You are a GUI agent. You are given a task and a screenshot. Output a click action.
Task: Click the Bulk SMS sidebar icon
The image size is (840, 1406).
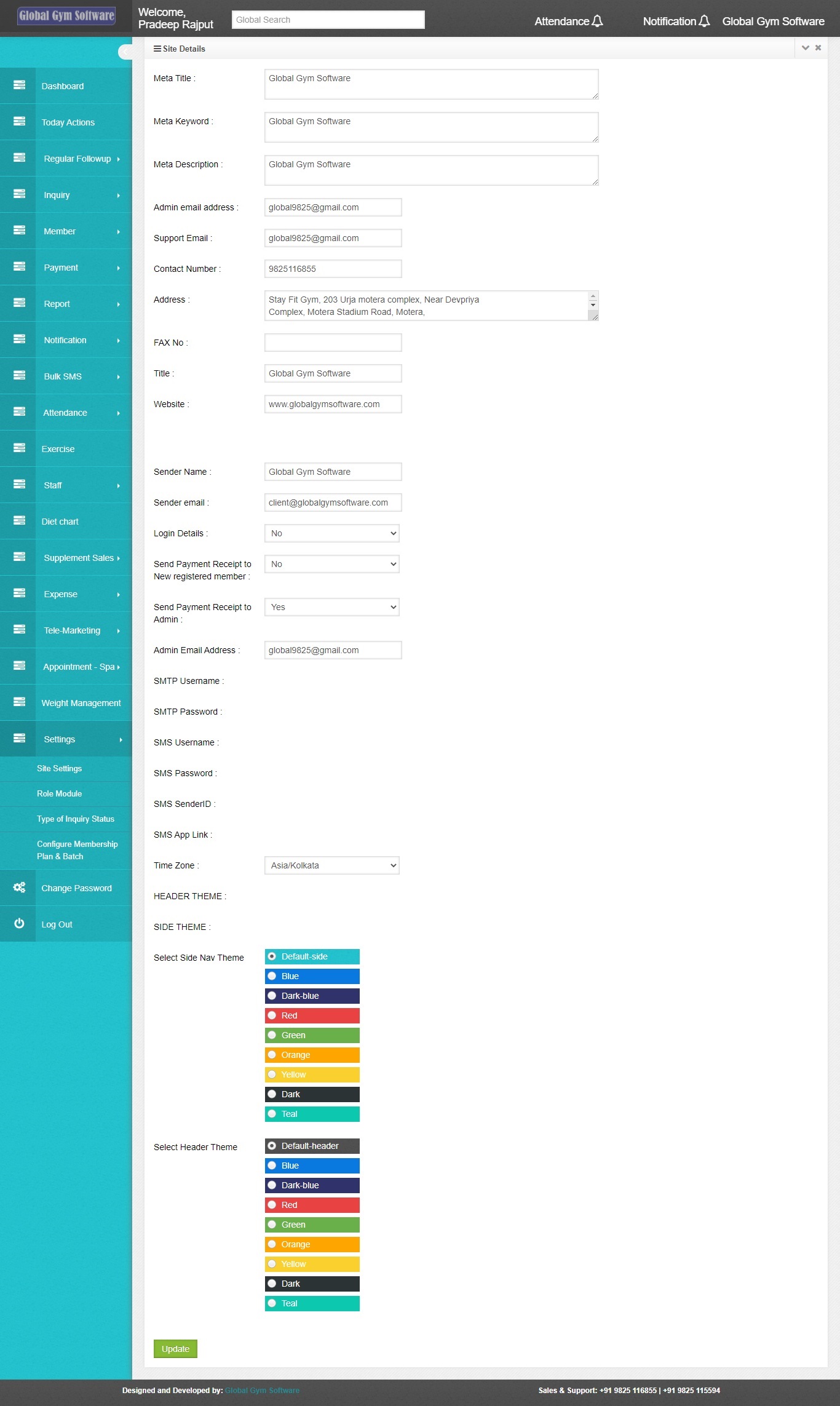19,375
